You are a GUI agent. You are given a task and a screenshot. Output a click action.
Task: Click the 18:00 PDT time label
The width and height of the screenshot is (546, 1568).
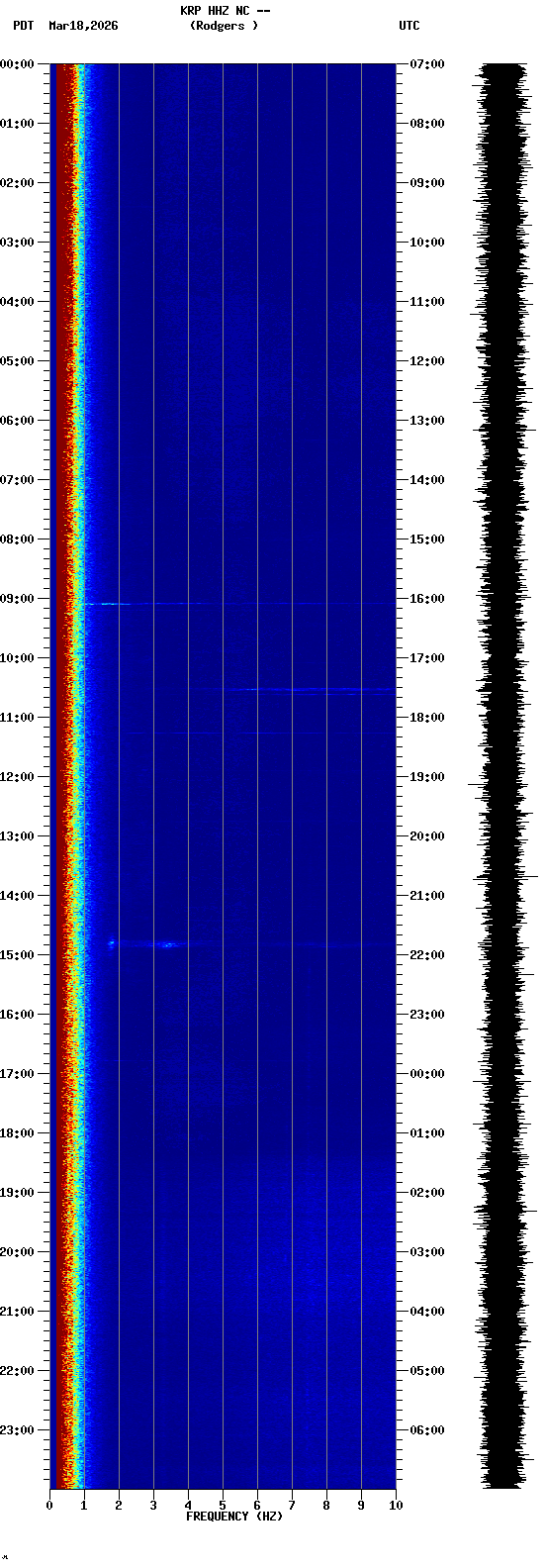coord(17,1133)
